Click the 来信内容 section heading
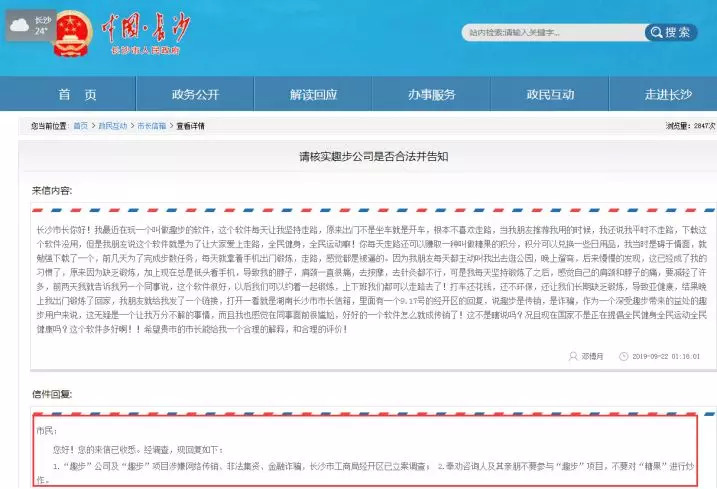Image resolution: width=717 pixels, height=489 pixels. (x=52, y=191)
